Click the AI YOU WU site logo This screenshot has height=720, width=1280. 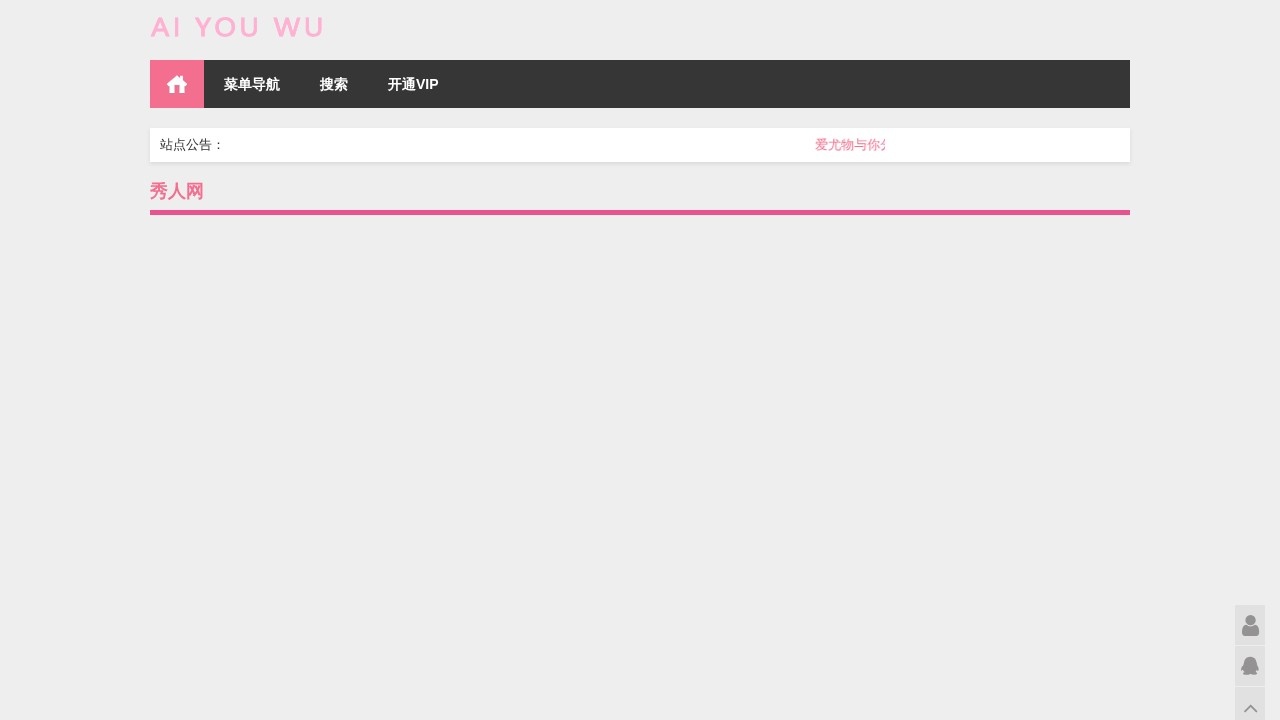tap(237, 27)
